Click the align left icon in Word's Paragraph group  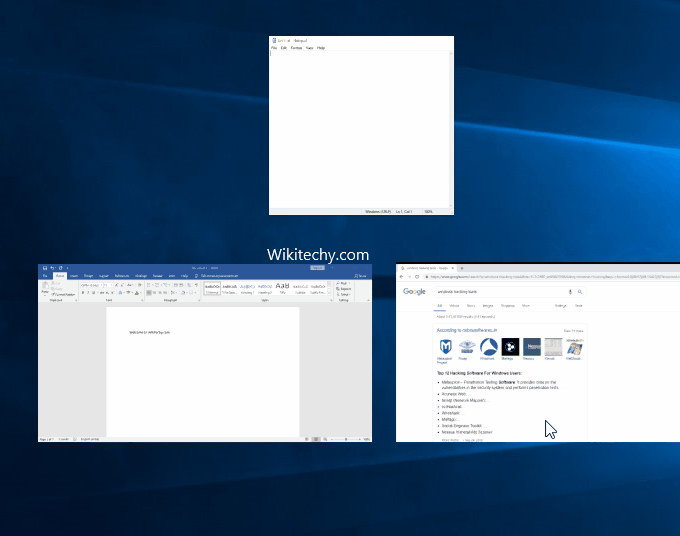click(x=149, y=293)
